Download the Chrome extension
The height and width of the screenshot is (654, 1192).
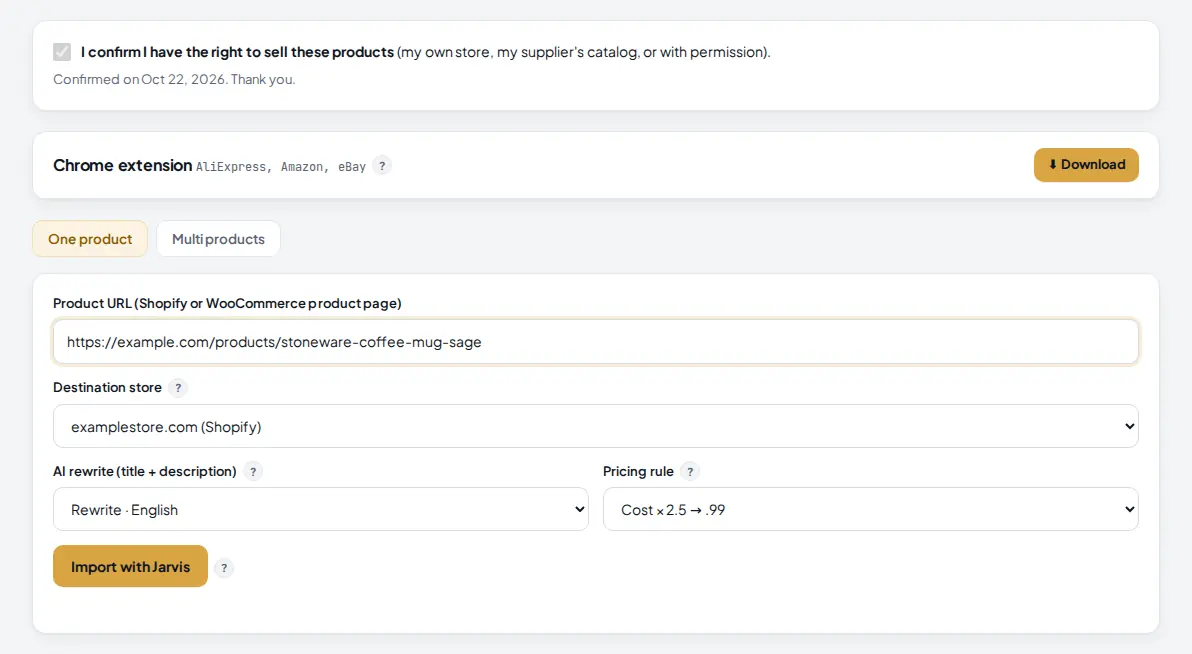point(1086,165)
